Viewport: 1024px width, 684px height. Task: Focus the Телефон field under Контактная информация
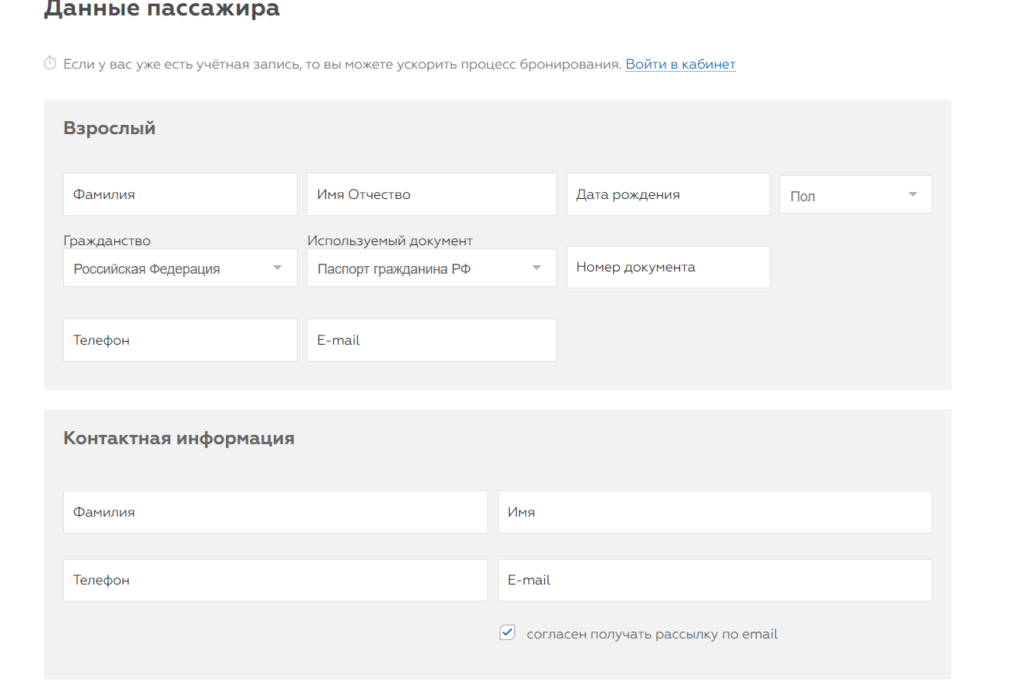(x=275, y=580)
